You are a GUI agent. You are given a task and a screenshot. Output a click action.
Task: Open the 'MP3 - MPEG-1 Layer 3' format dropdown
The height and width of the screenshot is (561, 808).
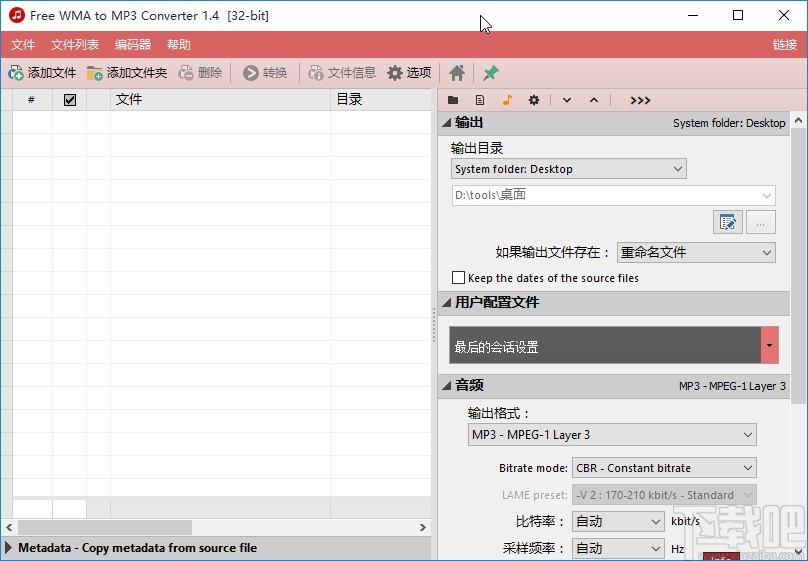click(612, 435)
